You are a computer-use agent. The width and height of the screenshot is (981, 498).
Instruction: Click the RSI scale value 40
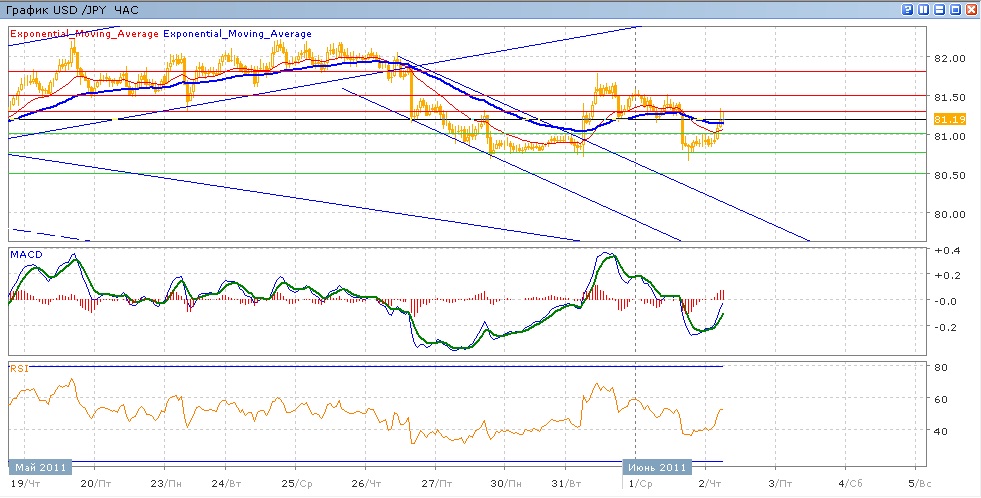(939, 431)
